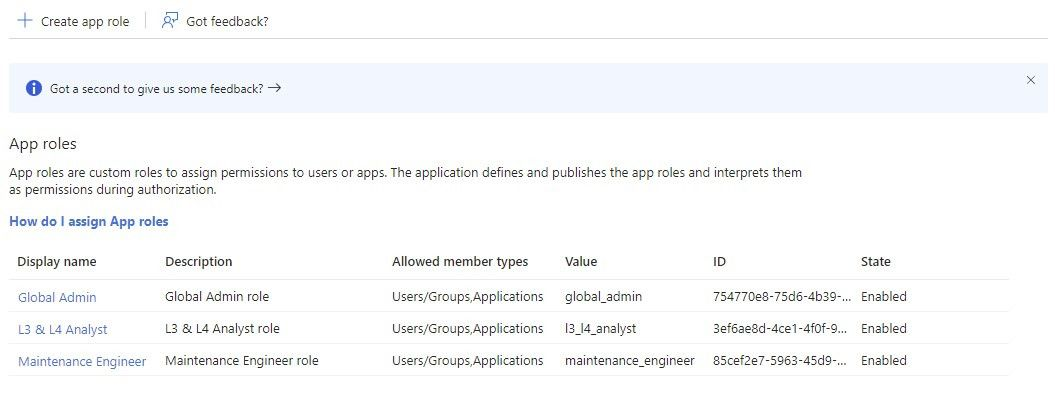Open 'How do I assign App roles' link
The image size is (1055, 402).
tap(89, 221)
